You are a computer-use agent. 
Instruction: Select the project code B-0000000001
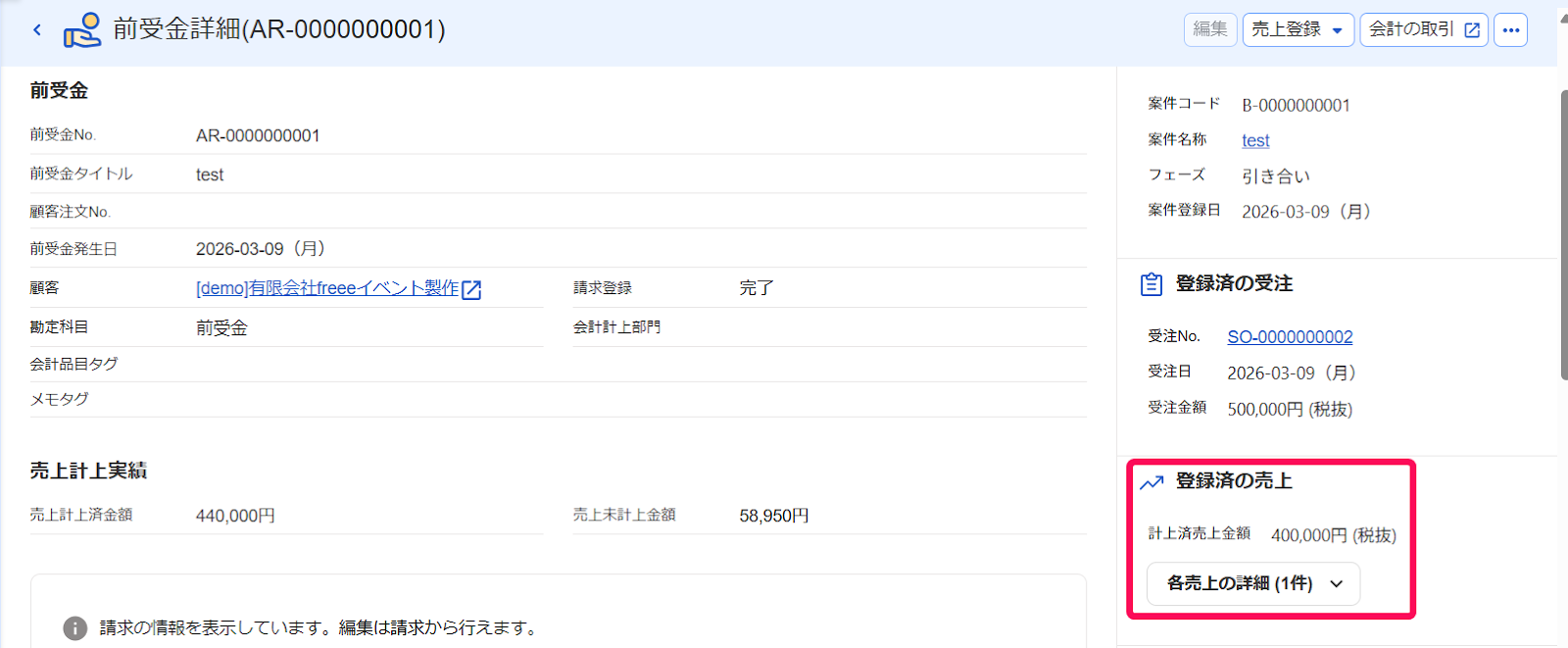point(1296,105)
